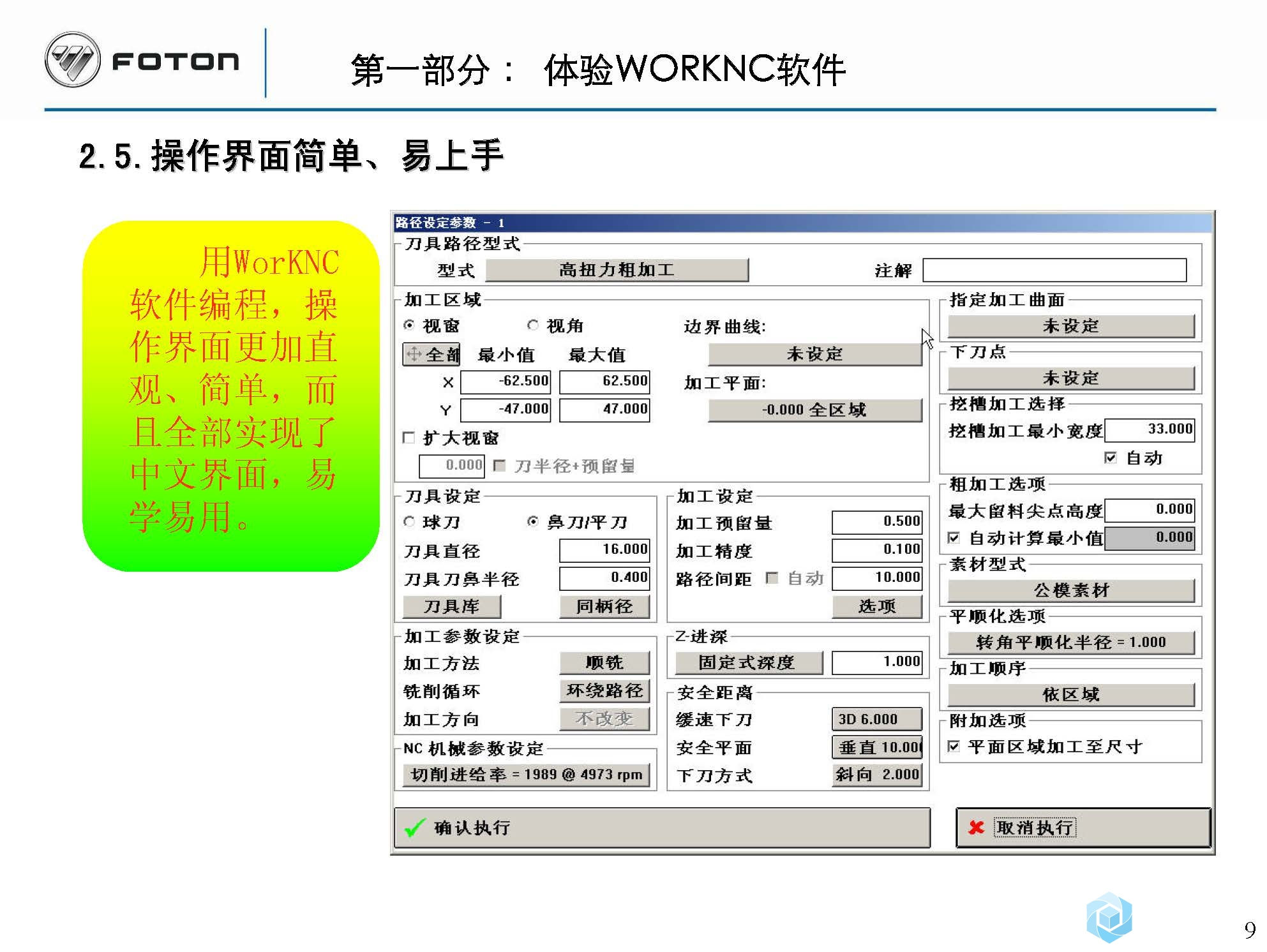Open the 素材型式 selector 公模素材
The image size is (1267, 952).
tap(1071, 590)
